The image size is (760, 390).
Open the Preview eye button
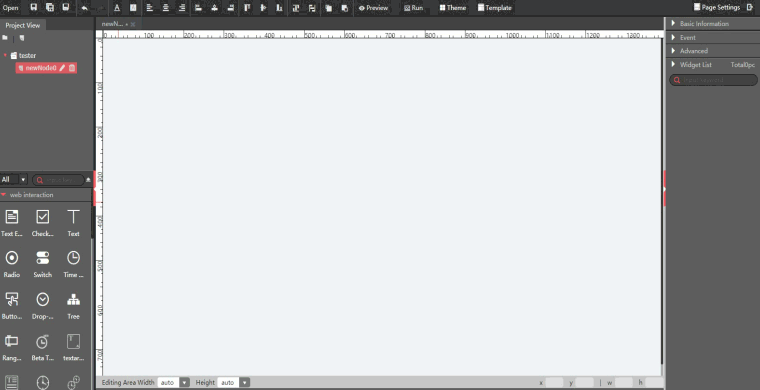click(x=373, y=8)
